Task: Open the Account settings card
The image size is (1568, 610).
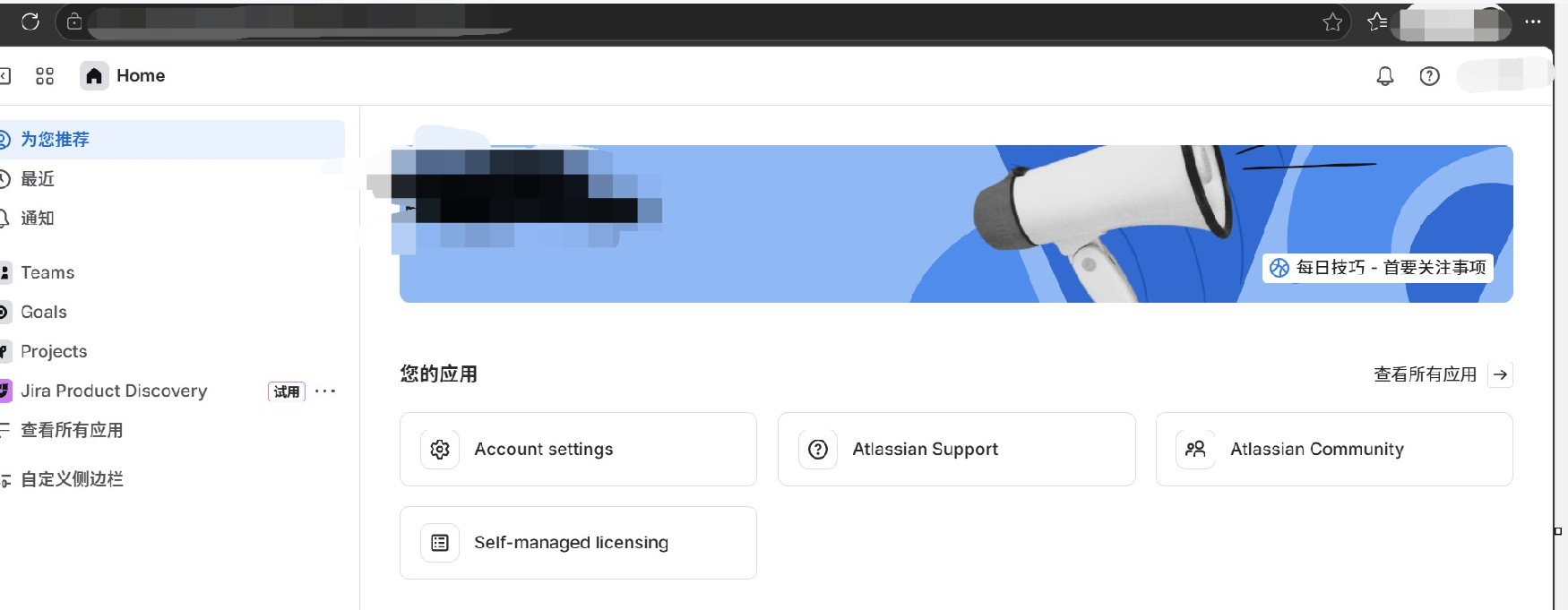Action: tap(578, 450)
